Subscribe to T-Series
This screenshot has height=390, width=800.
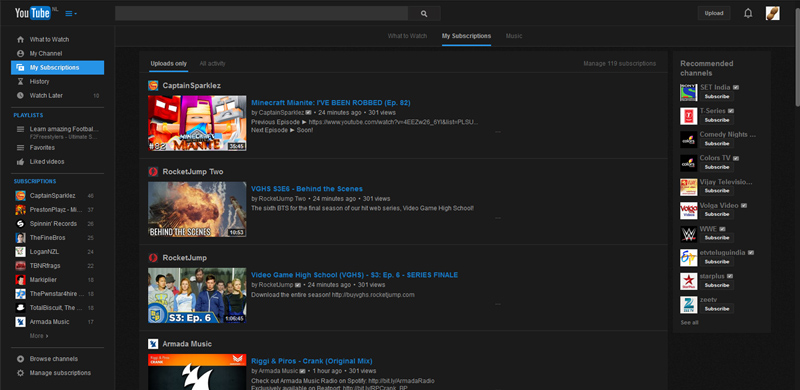[x=717, y=120]
